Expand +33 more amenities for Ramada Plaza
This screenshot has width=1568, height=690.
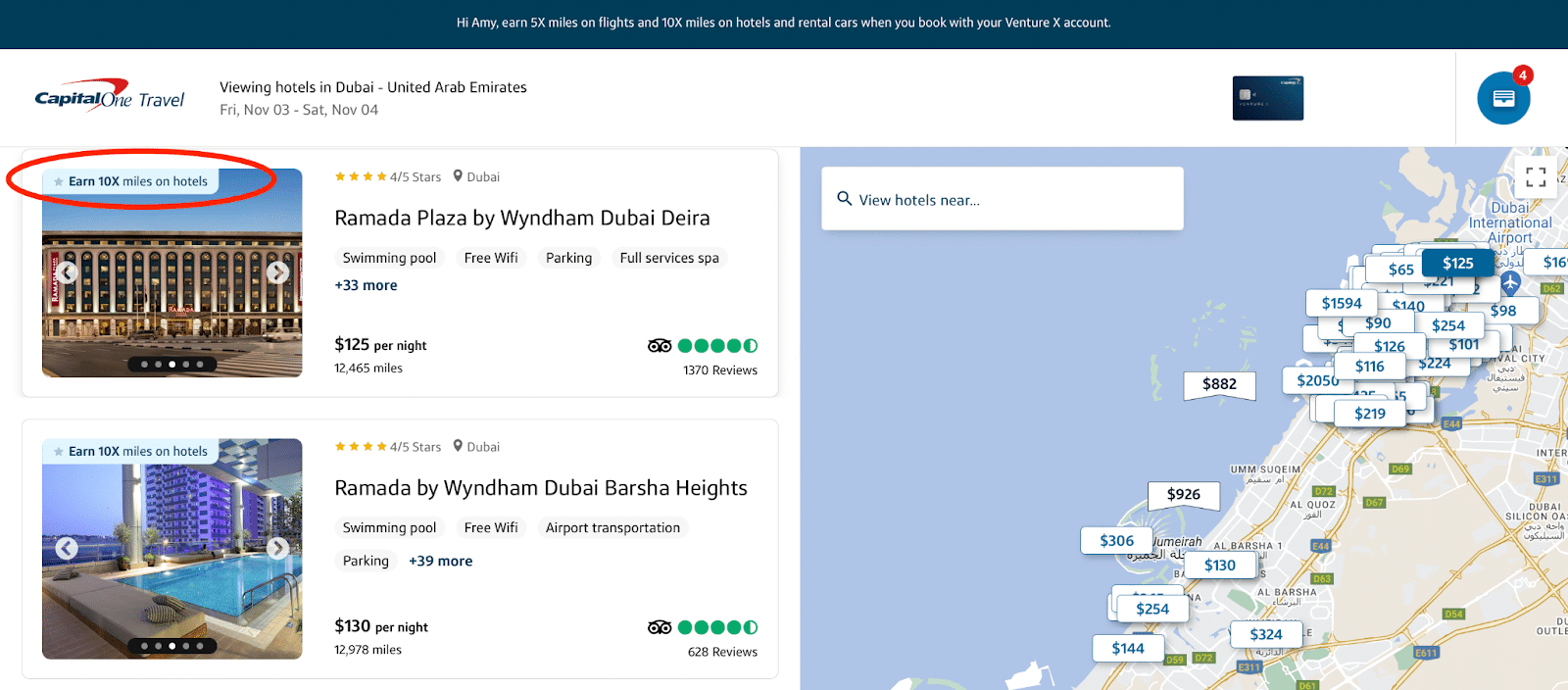click(366, 285)
